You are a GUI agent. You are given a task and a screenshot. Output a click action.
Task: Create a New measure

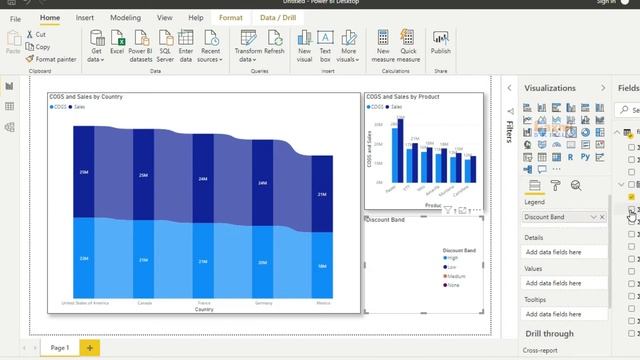click(383, 46)
